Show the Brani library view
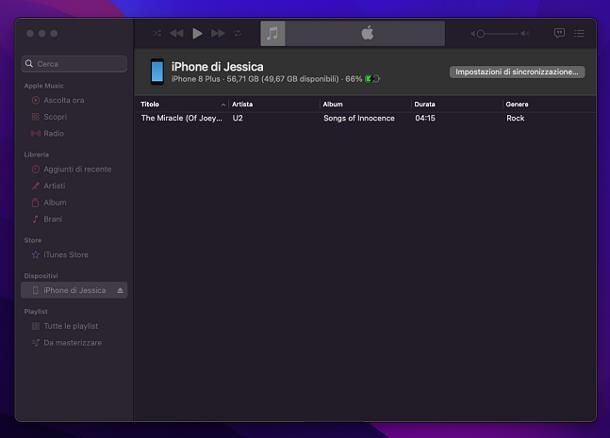Image resolution: width=610 pixels, height=438 pixels. 74,219
